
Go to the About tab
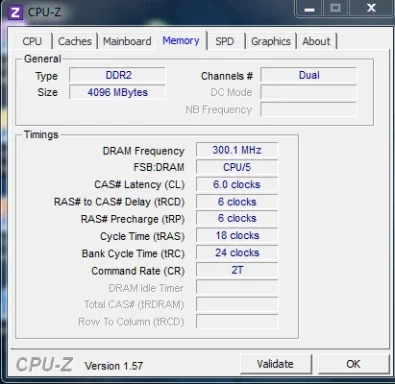pyautogui.click(x=316, y=41)
